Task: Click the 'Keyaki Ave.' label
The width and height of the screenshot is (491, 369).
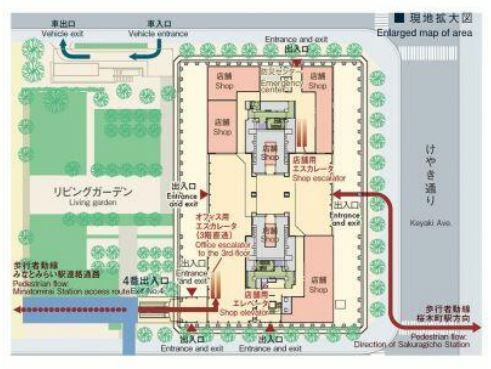Action: coord(430,223)
